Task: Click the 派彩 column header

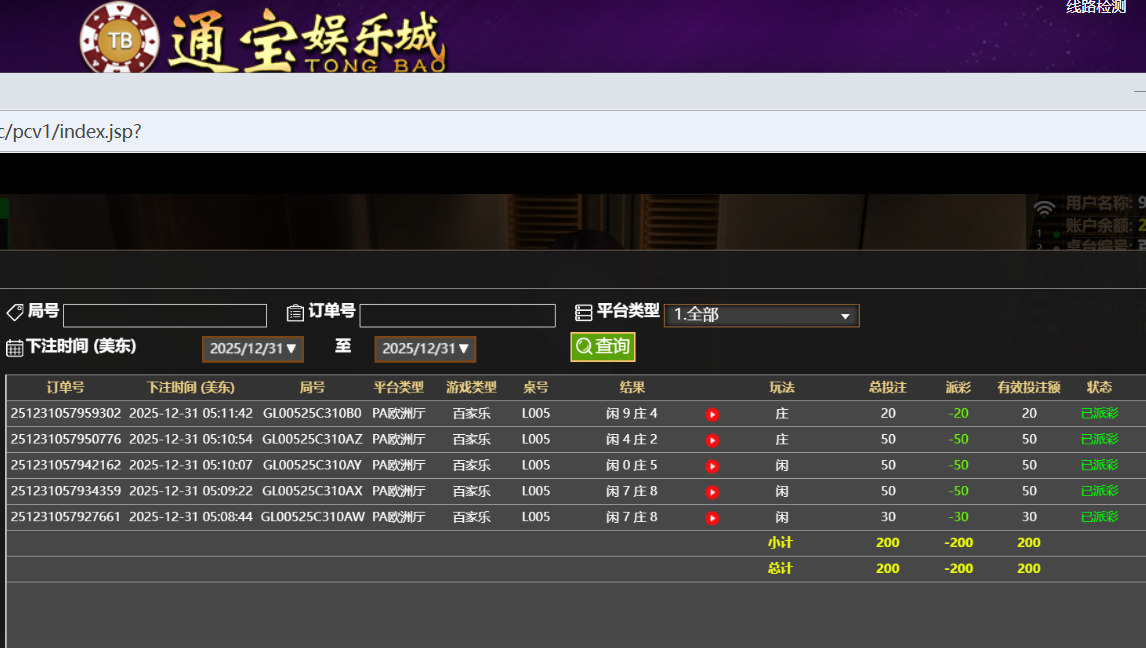Action: [x=958, y=388]
